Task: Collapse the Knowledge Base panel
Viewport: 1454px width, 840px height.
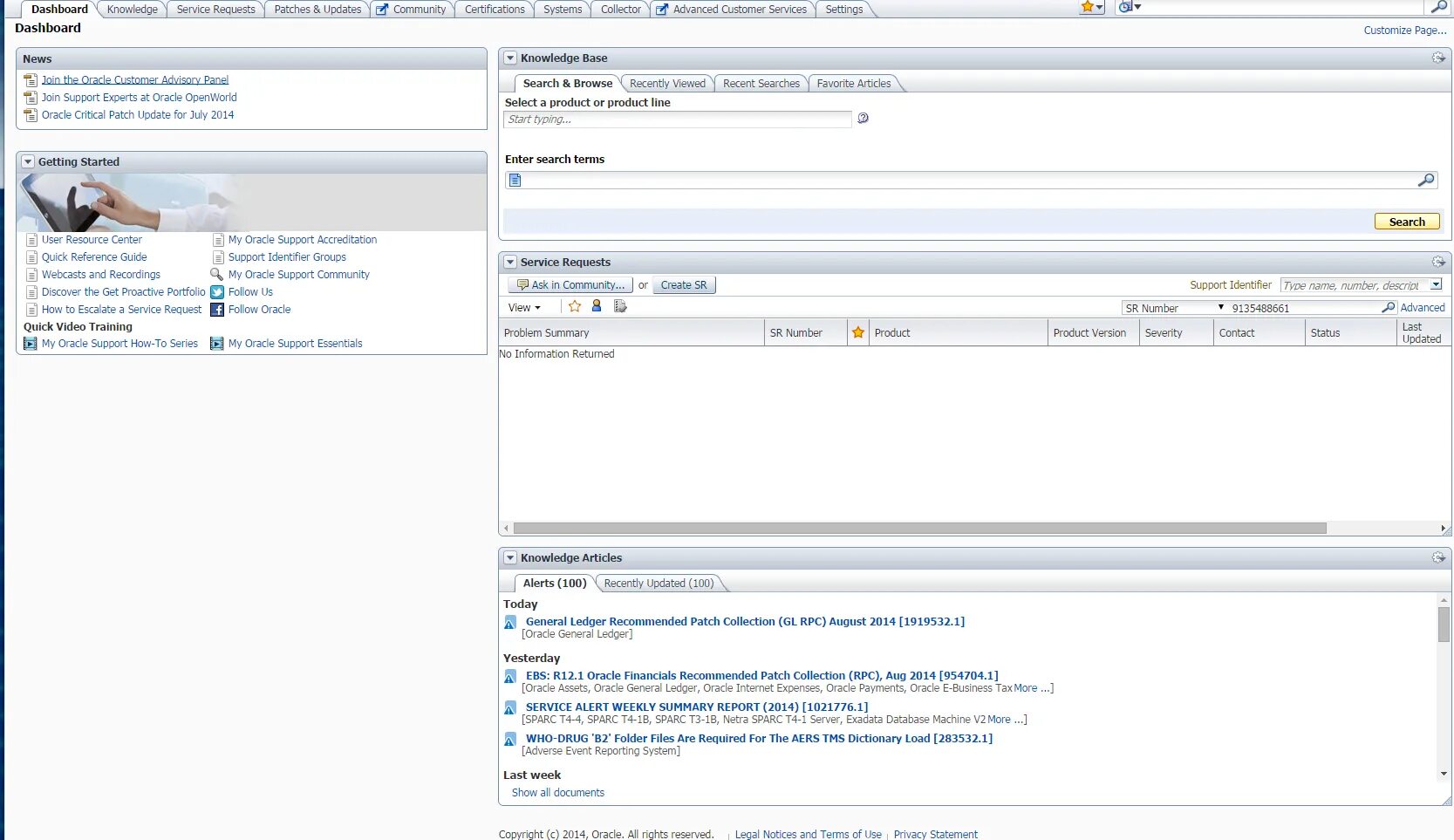Action: (510, 58)
